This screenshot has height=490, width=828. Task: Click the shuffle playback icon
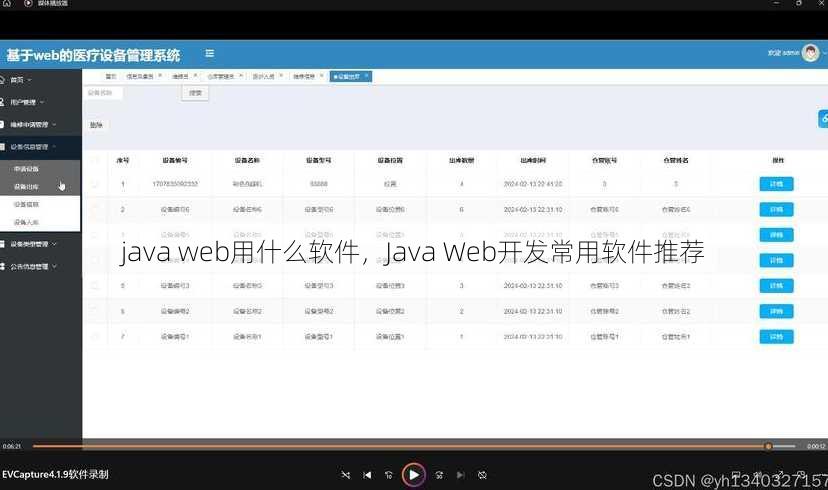(x=346, y=475)
